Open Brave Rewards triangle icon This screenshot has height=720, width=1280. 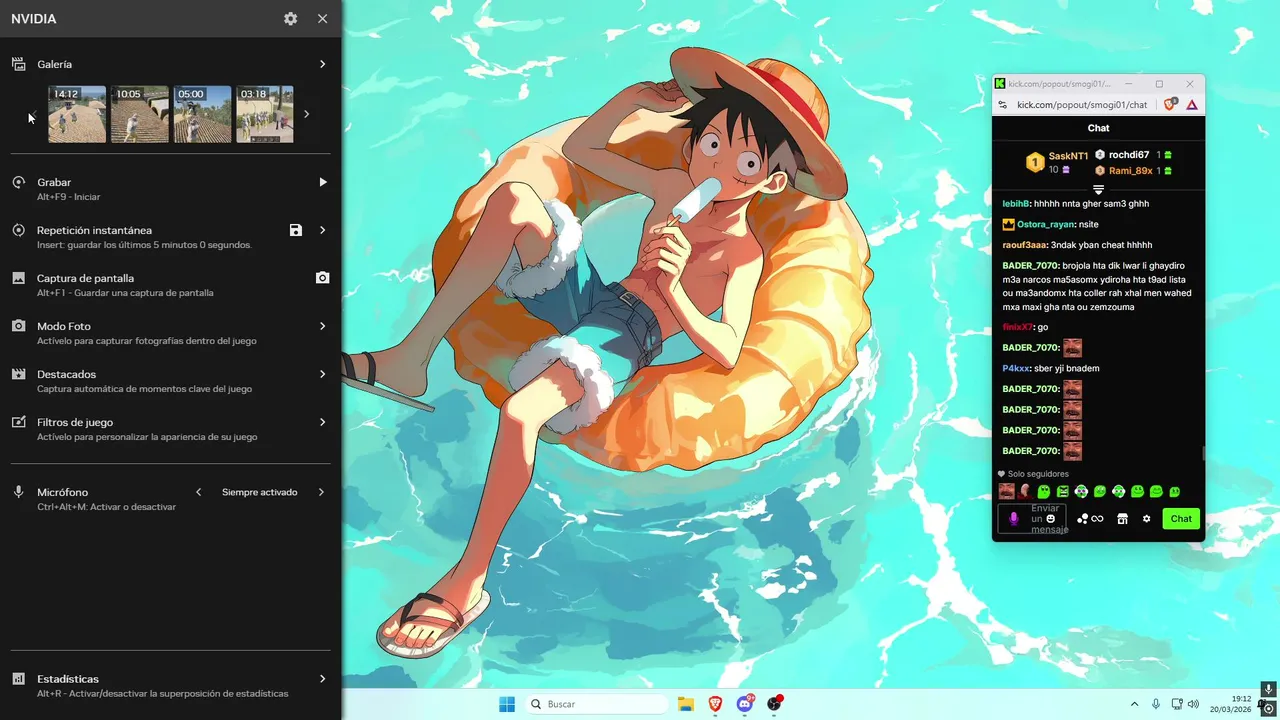(x=1192, y=105)
